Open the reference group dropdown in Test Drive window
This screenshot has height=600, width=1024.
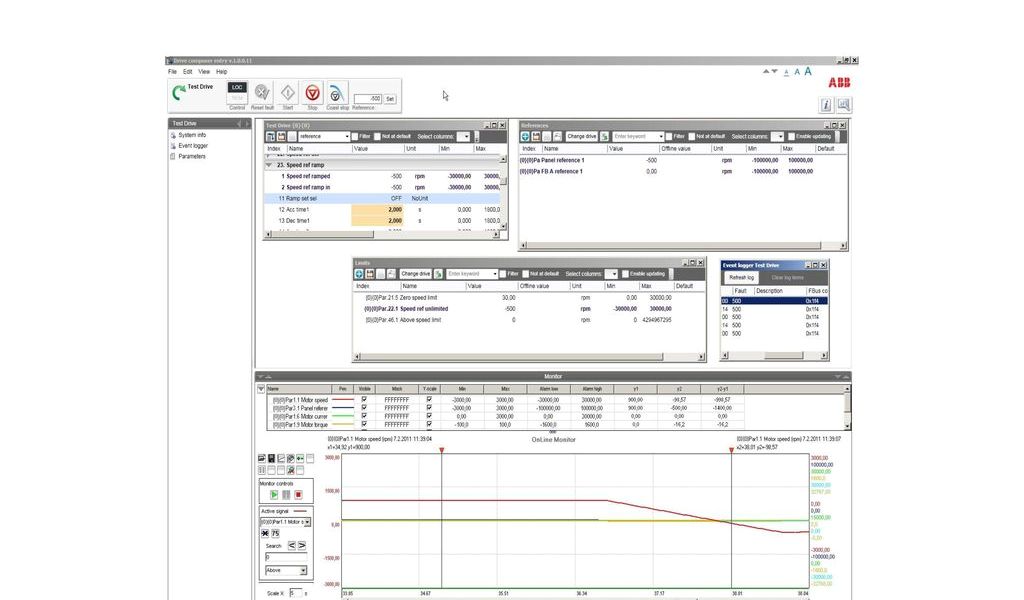pyautogui.click(x=347, y=136)
